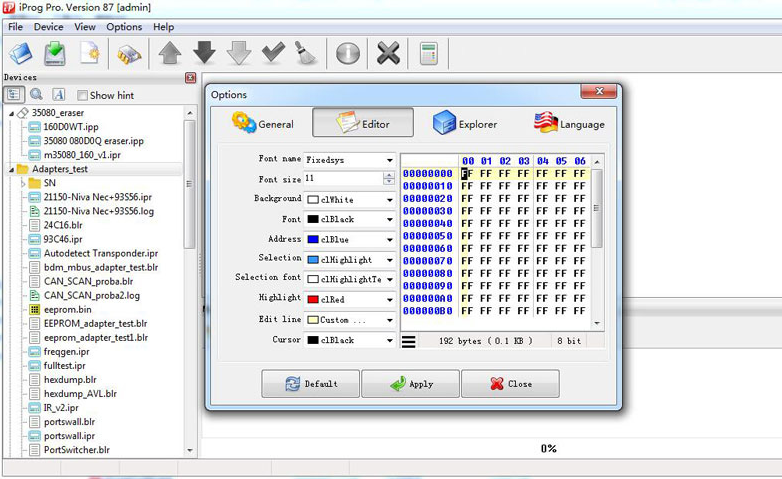The height and width of the screenshot is (479, 782).
Task: Click the first FF byte at 00000000
Action: 467,174
